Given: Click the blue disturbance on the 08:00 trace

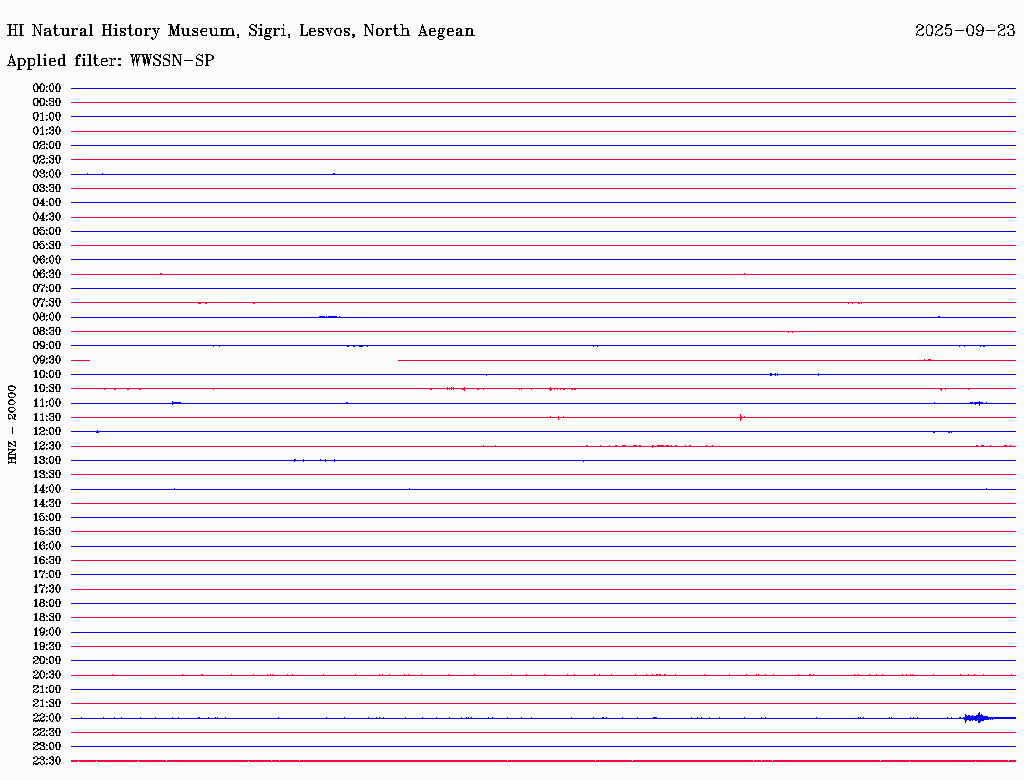Looking at the screenshot, I should coord(329,317).
